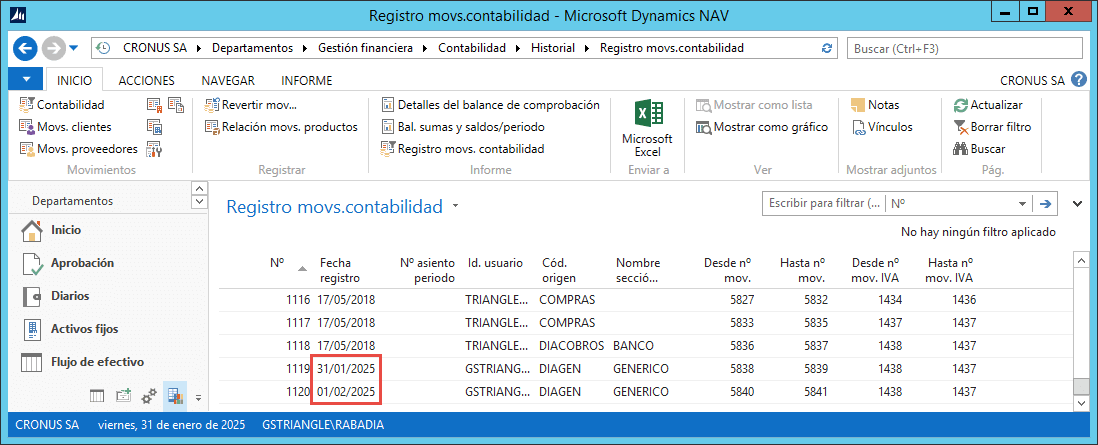
Task: Click small ledger icon with wrench tools
Action: pos(154,149)
